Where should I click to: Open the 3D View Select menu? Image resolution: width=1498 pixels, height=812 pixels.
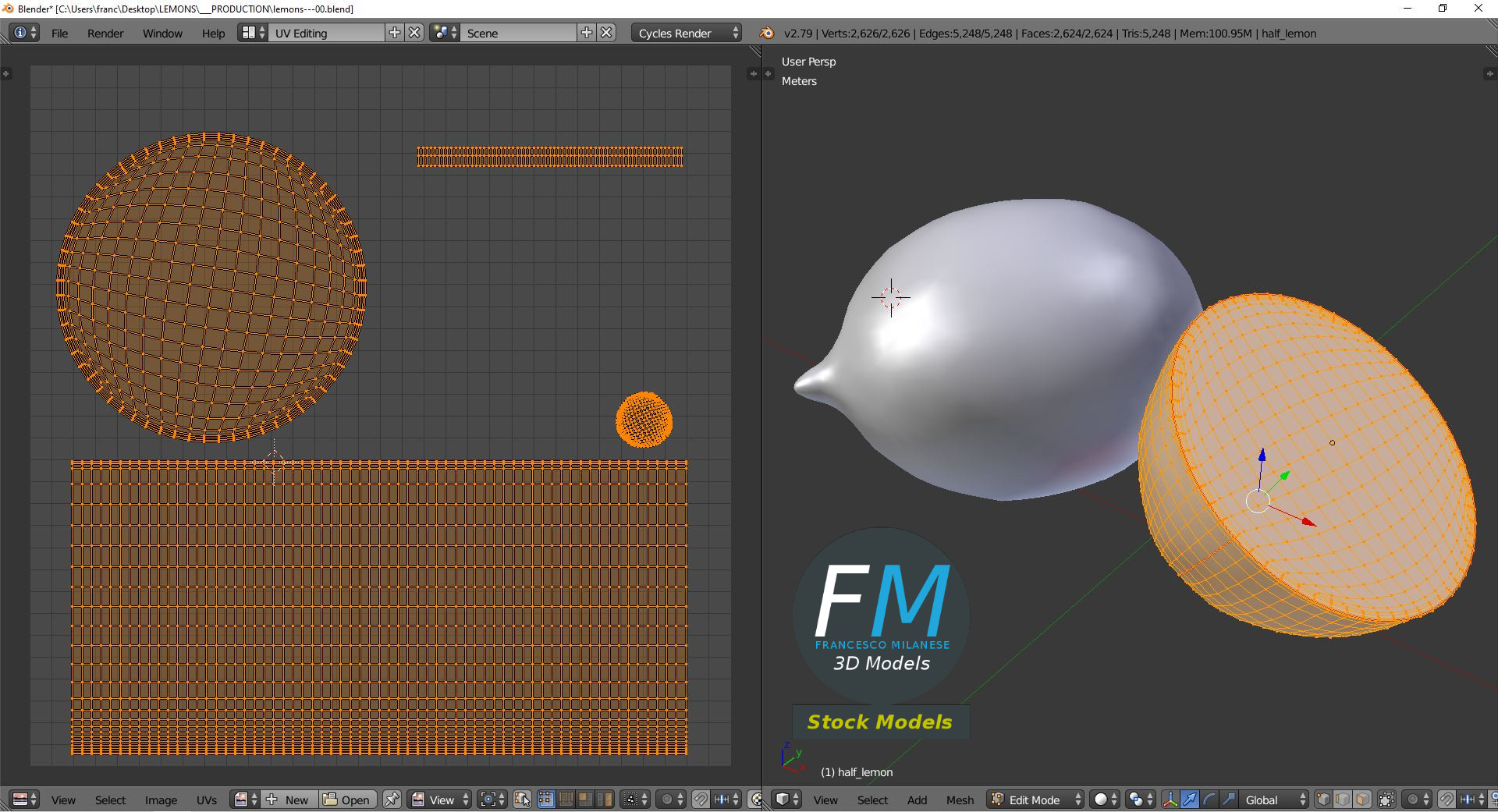point(872,800)
